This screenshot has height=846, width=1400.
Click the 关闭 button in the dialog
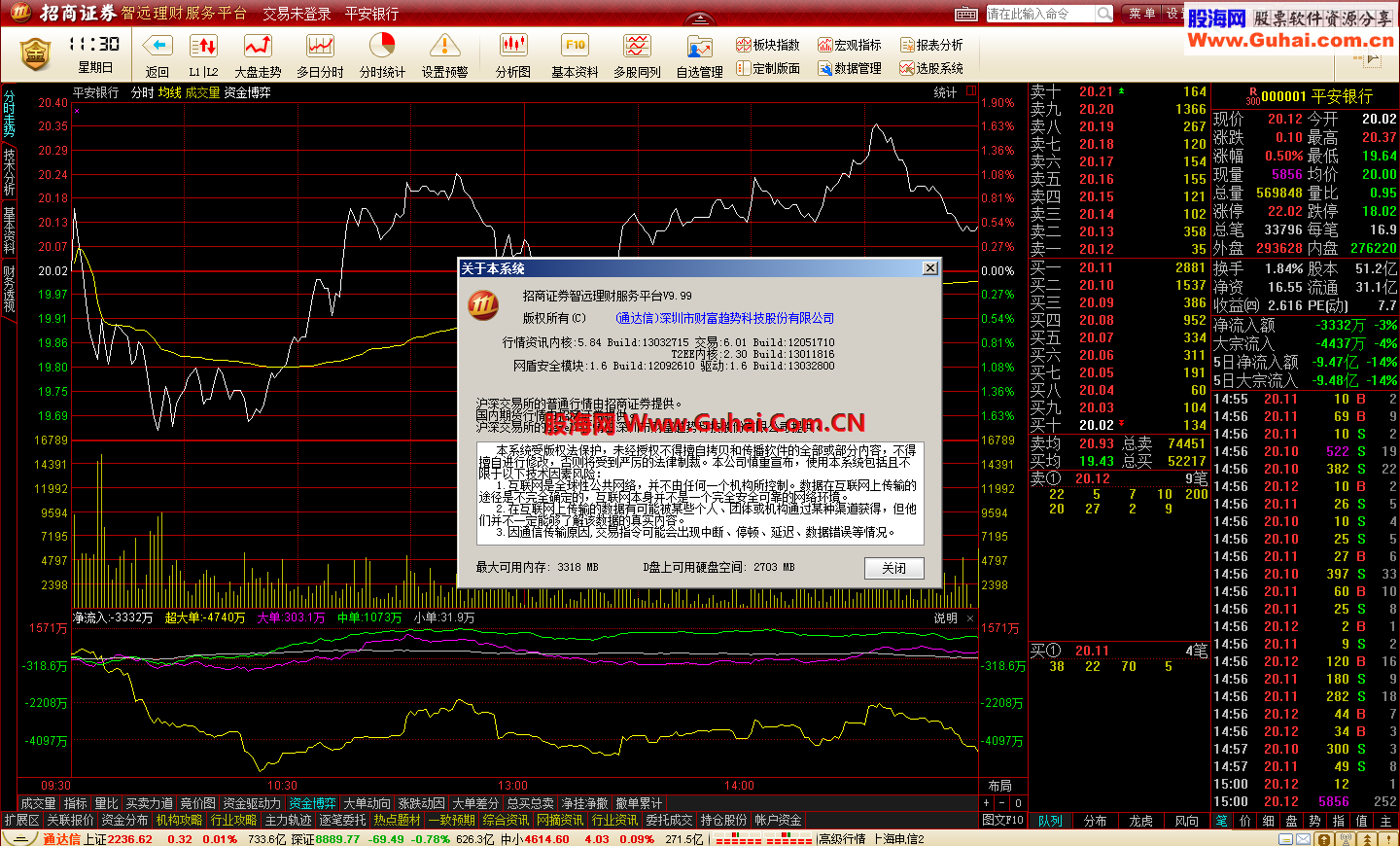[894, 568]
